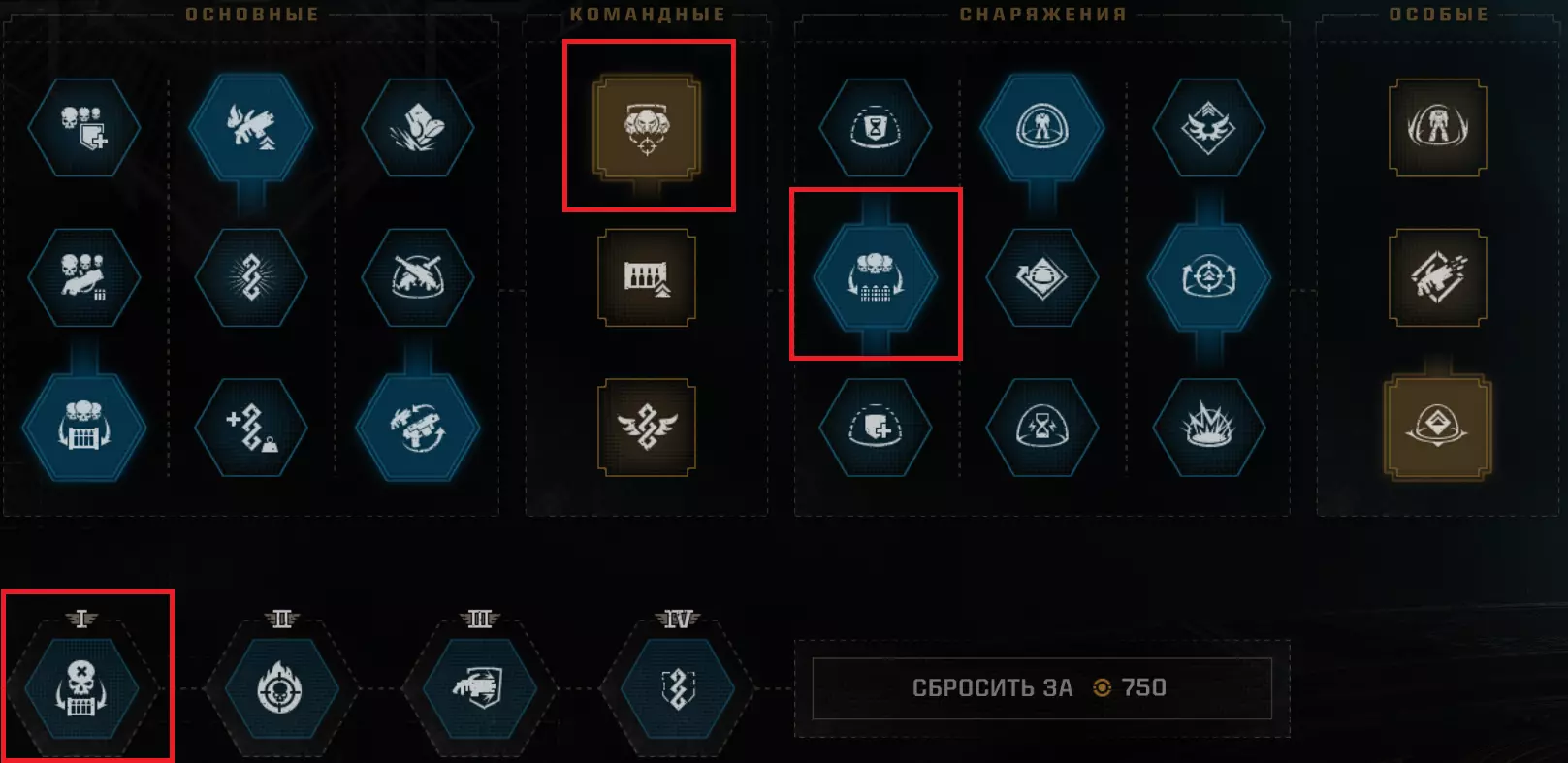Pick the three skulls with shield-plus perk
The width and height of the screenshot is (1568, 763).
pyautogui.click(x=84, y=127)
